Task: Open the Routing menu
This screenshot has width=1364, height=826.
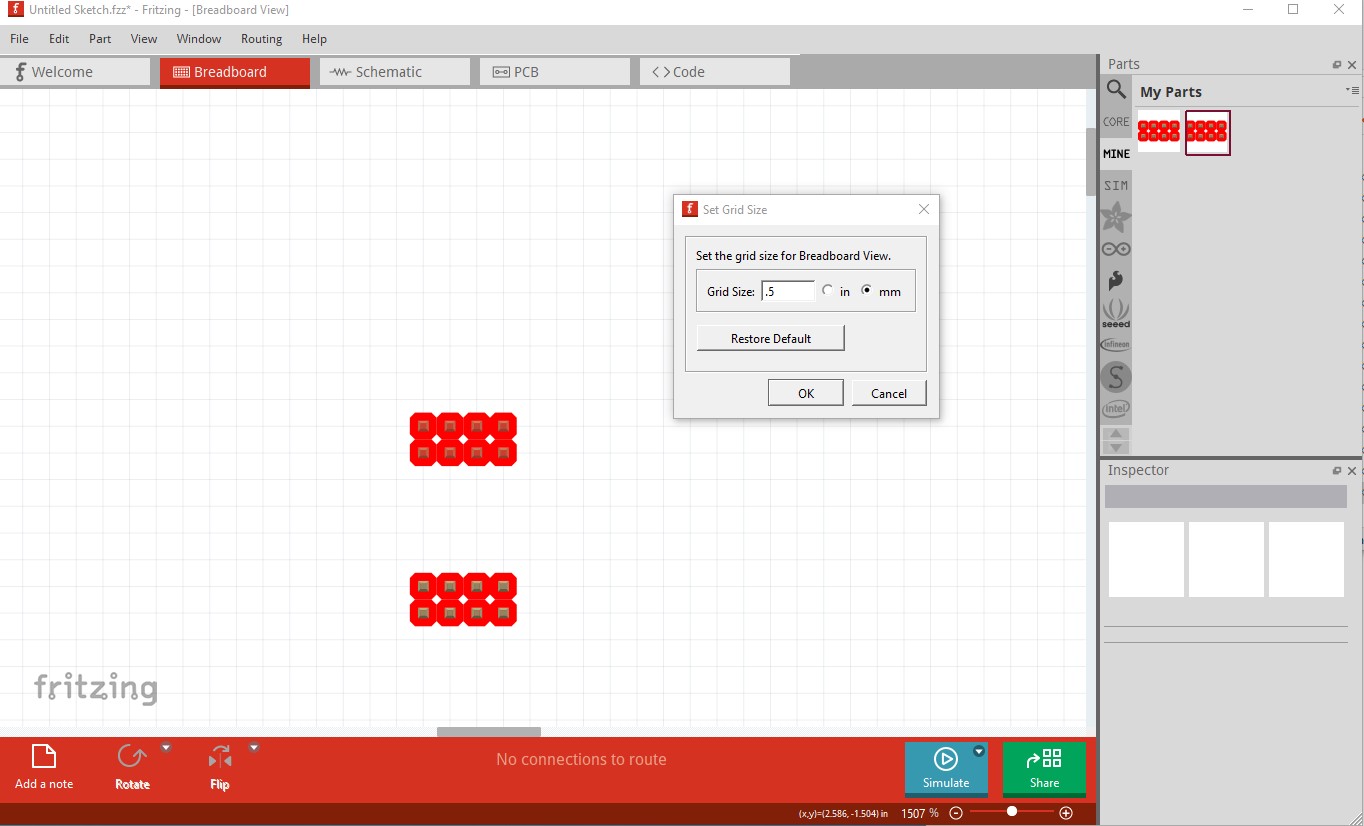Action: 261,39
